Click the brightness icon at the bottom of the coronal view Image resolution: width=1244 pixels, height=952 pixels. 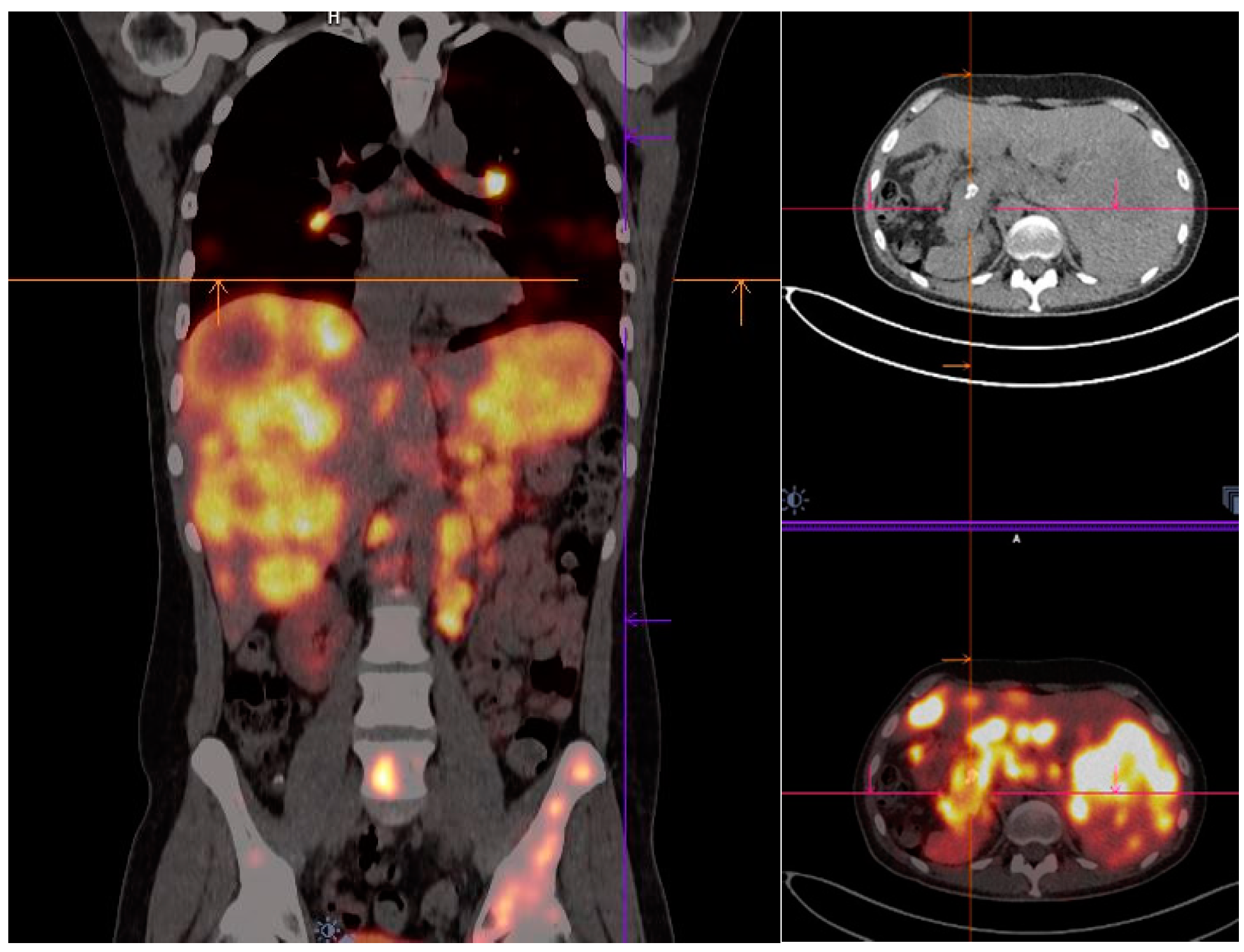click(x=328, y=930)
